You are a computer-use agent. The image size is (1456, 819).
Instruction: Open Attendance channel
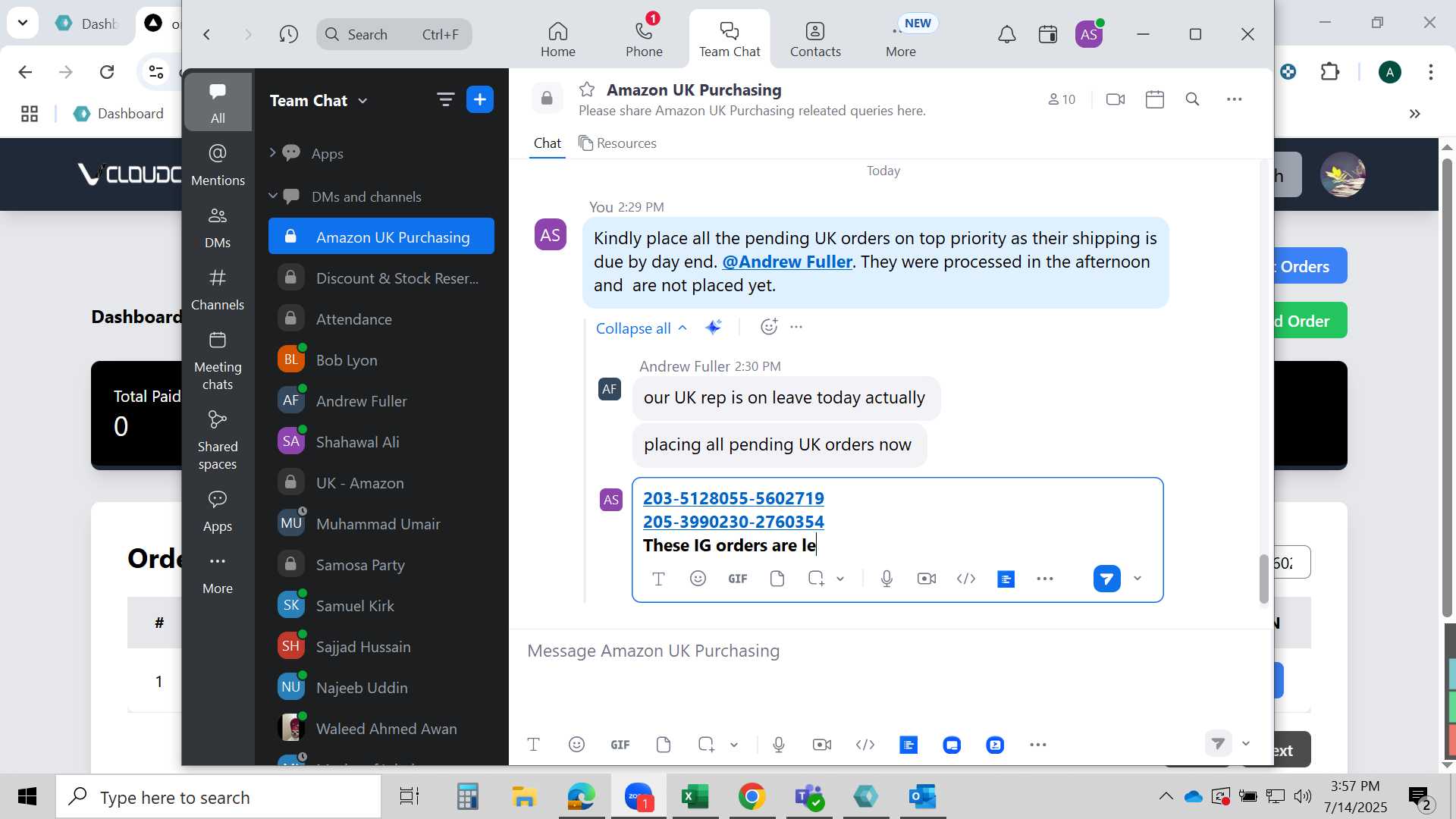(381, 319)
